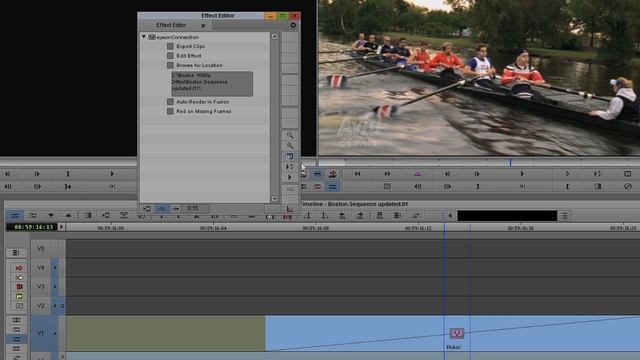This screenshot has width=640, height=360.
Task: Click the outlined play icon in record monitor toolbar
Action: (567, 174)
